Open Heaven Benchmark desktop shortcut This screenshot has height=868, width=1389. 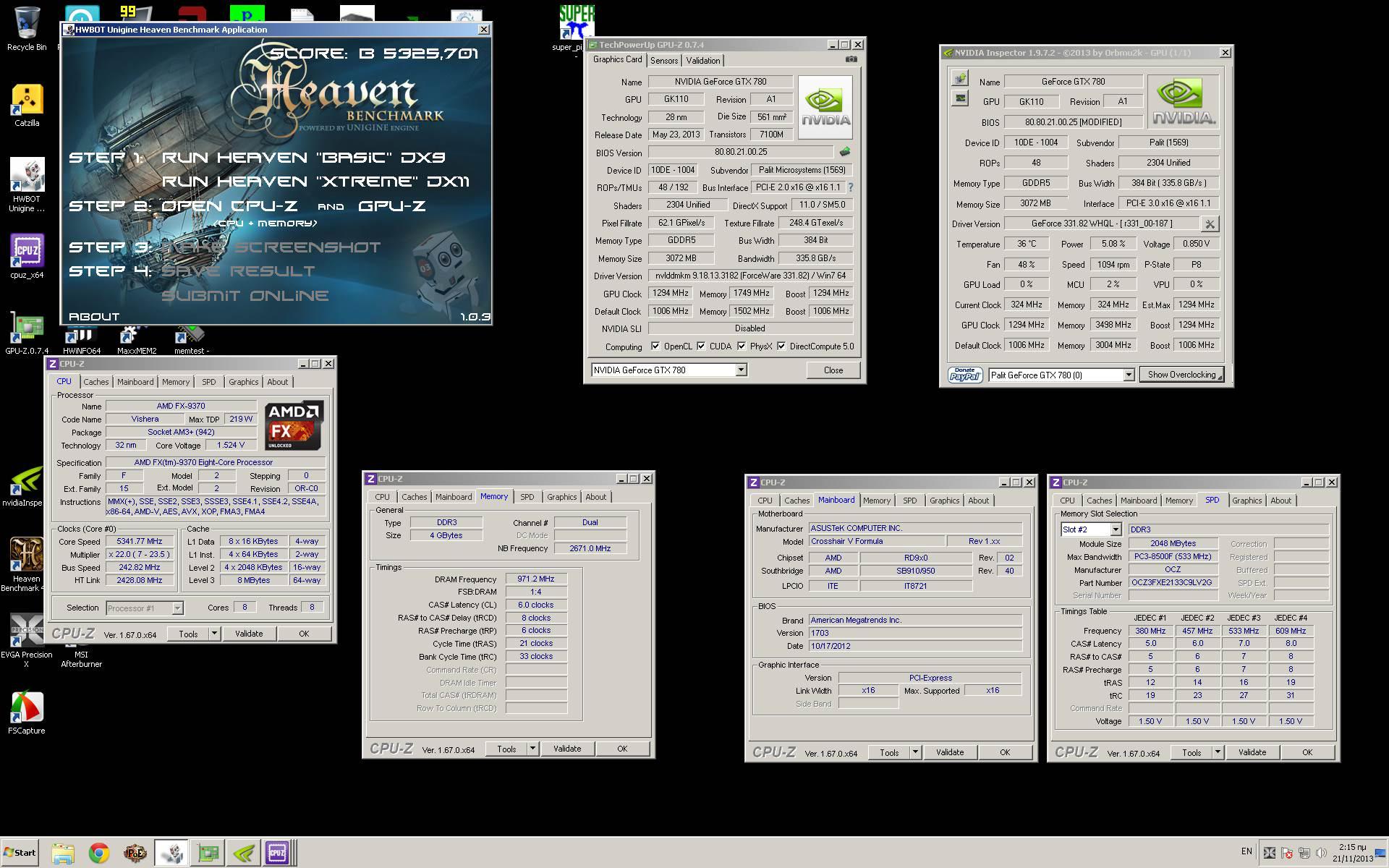click(x=25, y=564)
